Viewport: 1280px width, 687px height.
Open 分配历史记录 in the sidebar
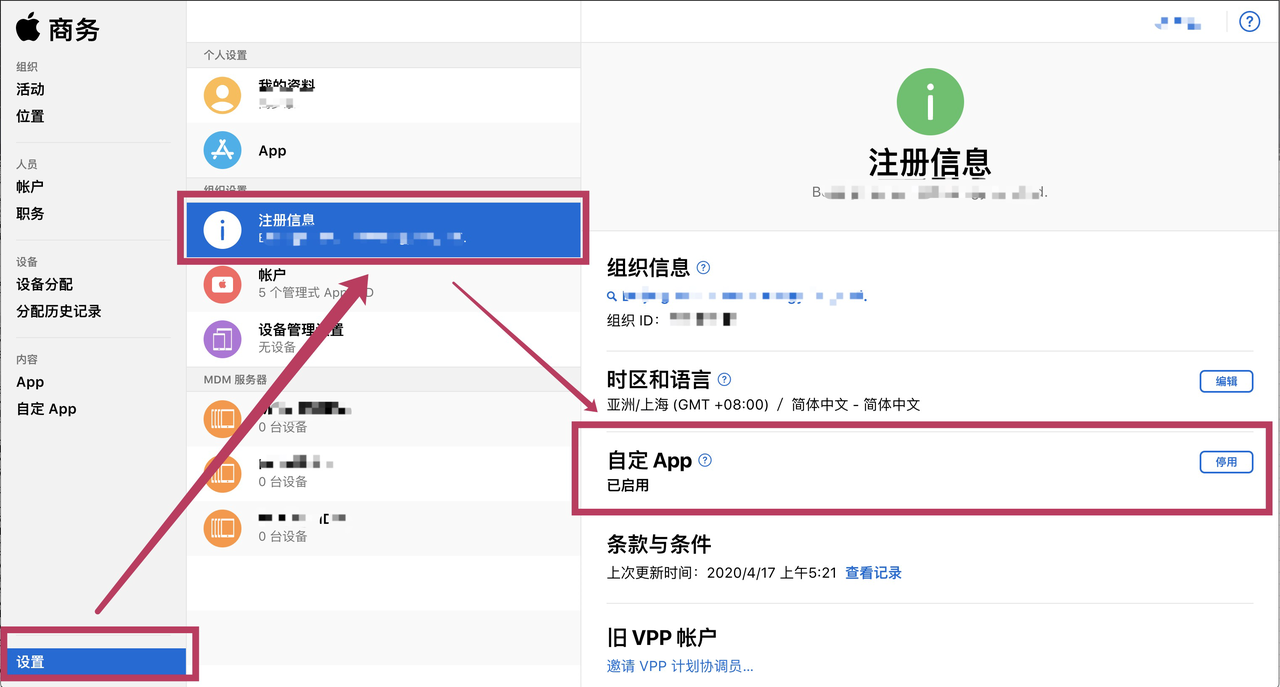click(59, 312)
